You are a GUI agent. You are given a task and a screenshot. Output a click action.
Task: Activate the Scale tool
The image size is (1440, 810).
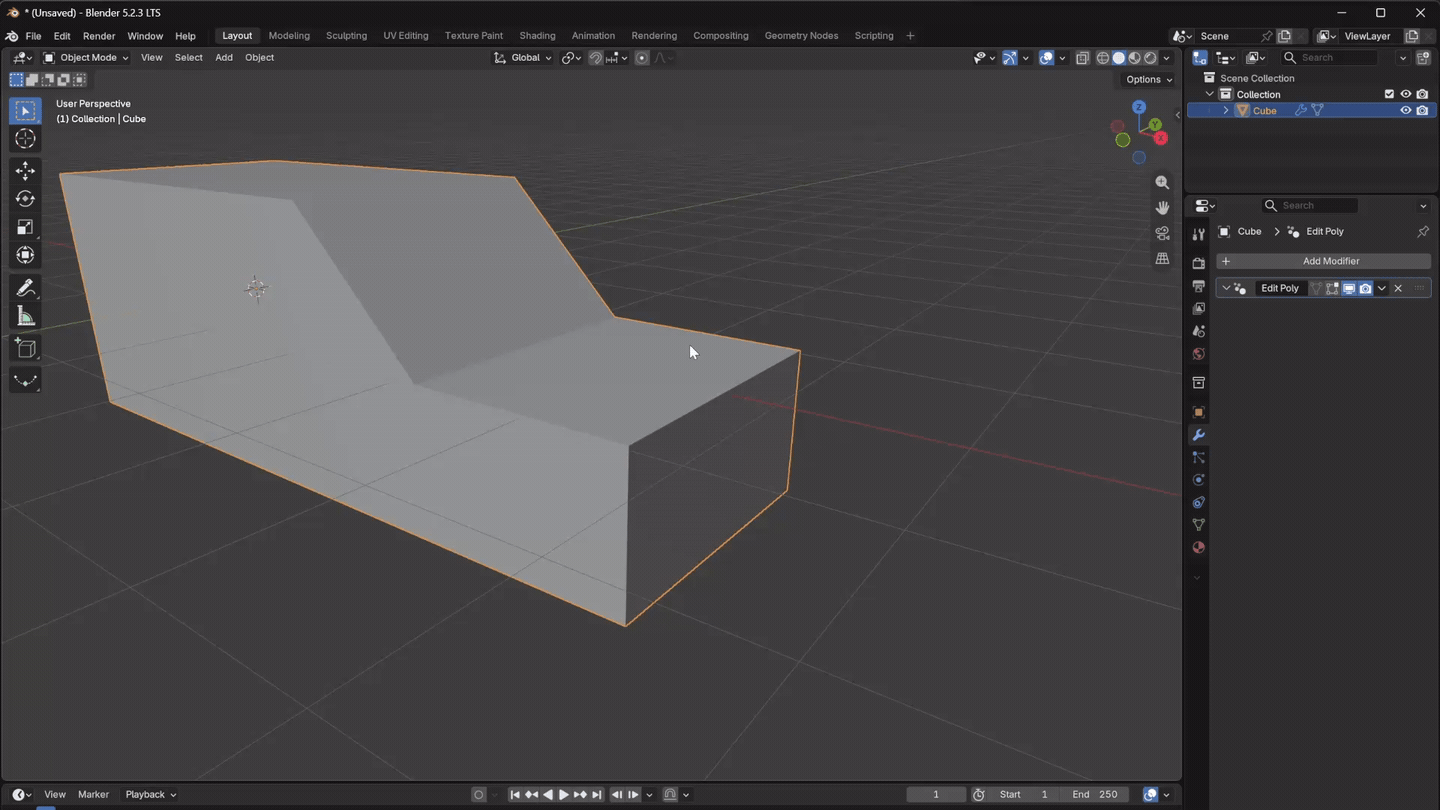25,227
